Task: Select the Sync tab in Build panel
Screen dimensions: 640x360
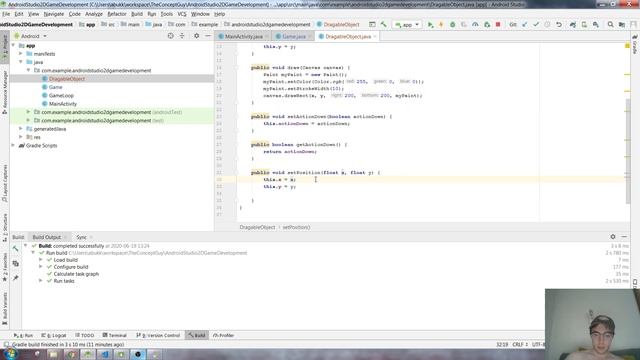Action: pos(81,237)
